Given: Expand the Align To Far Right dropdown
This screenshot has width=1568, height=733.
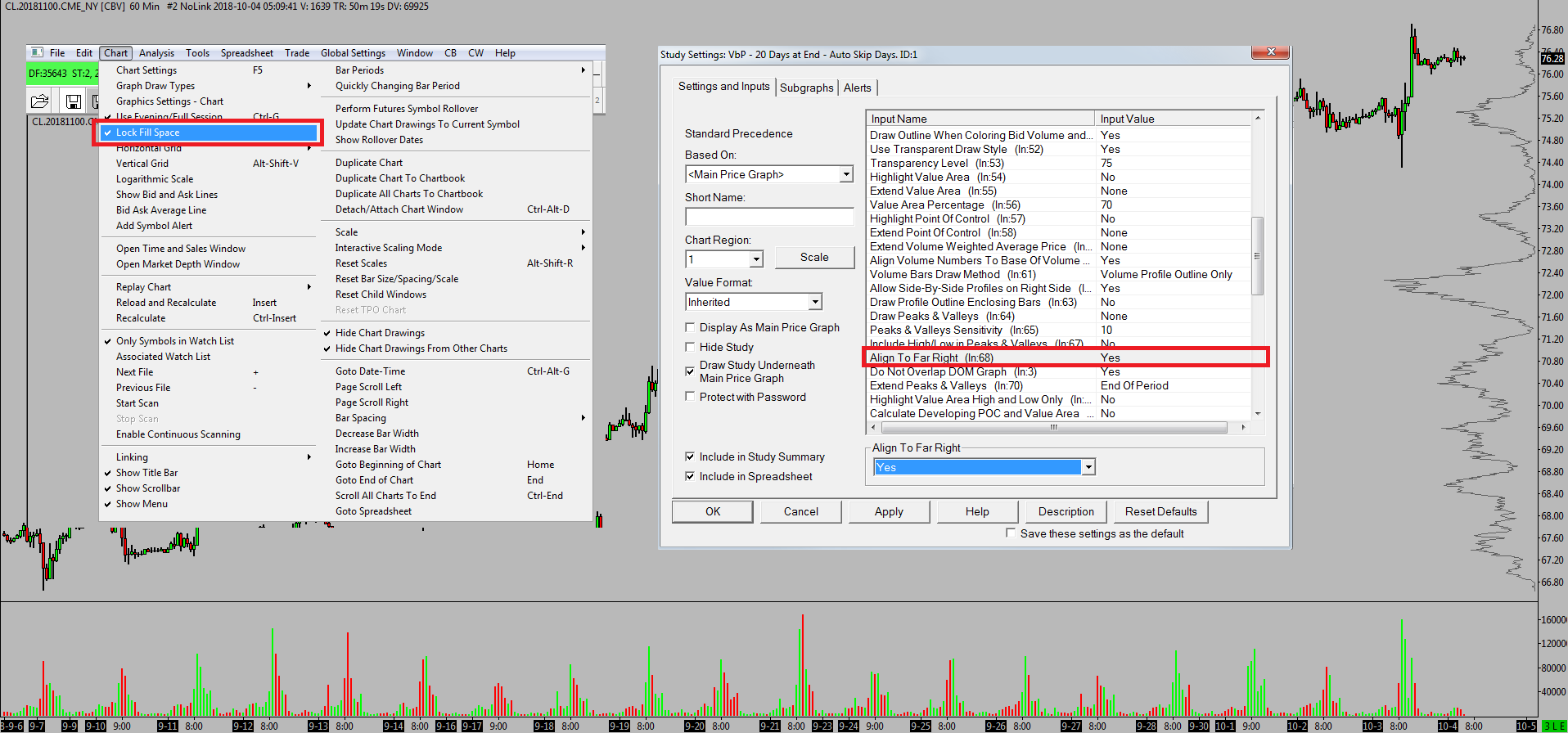Looking at the screenshot, I should click(x=1088, y=467).
